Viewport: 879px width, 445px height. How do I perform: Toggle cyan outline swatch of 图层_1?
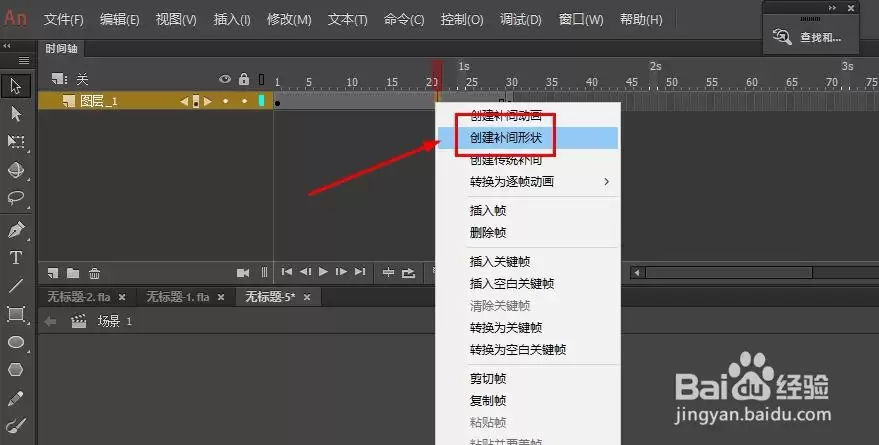[261, 101]
